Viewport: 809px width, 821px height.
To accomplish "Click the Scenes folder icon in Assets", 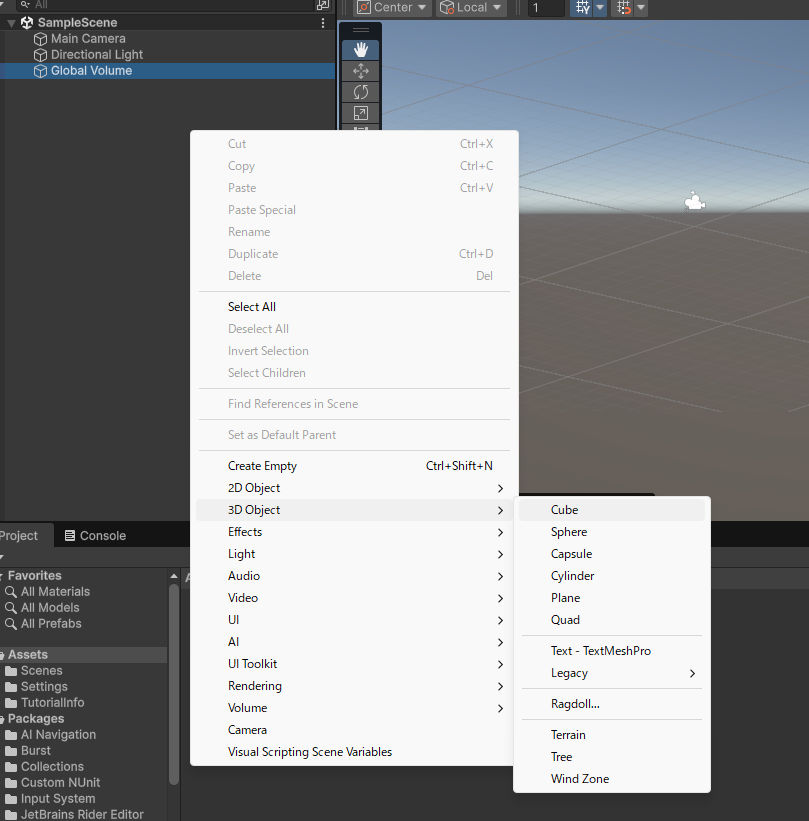I will coord(11,671).
